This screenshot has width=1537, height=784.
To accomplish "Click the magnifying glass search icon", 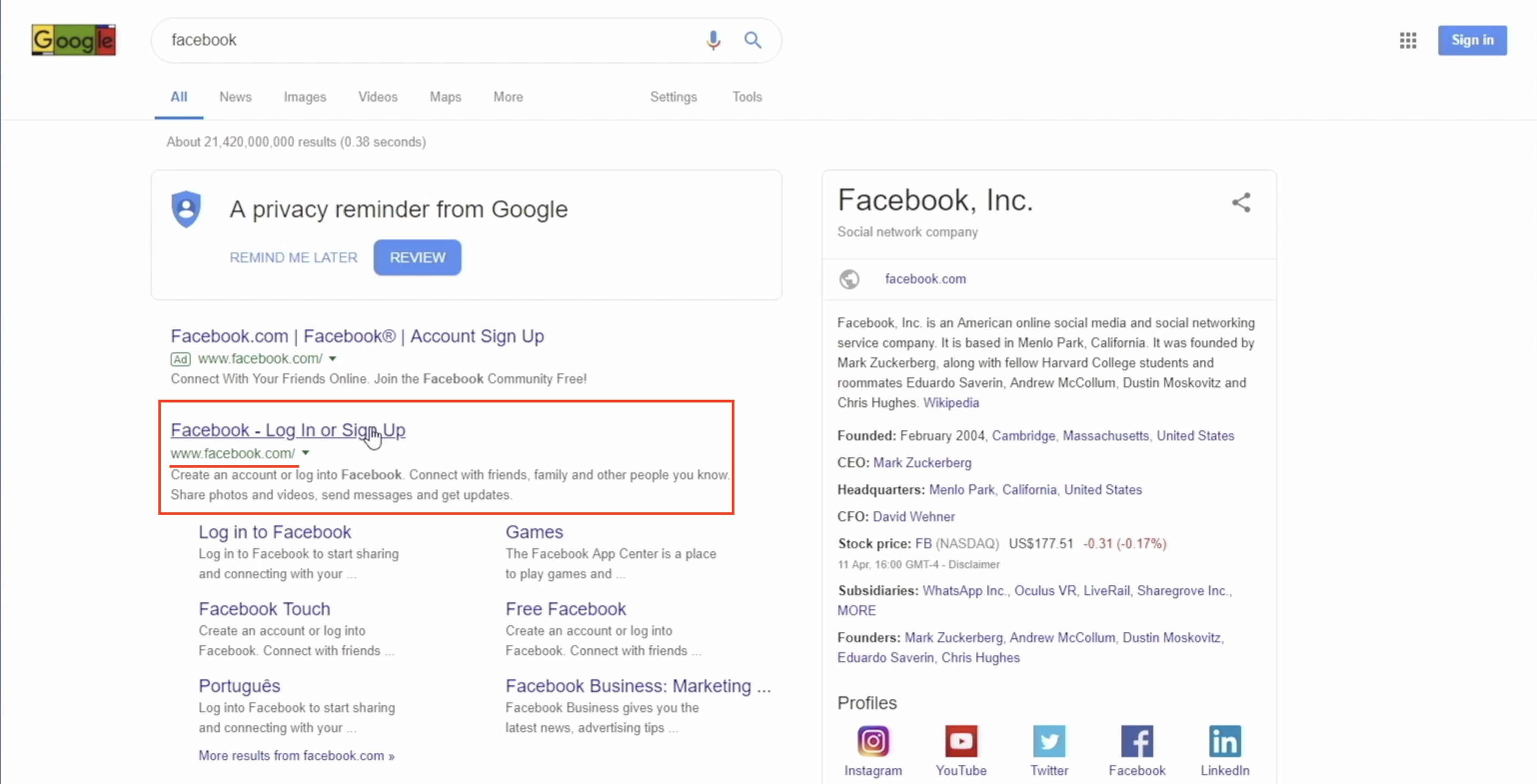I will click(752, 40).
